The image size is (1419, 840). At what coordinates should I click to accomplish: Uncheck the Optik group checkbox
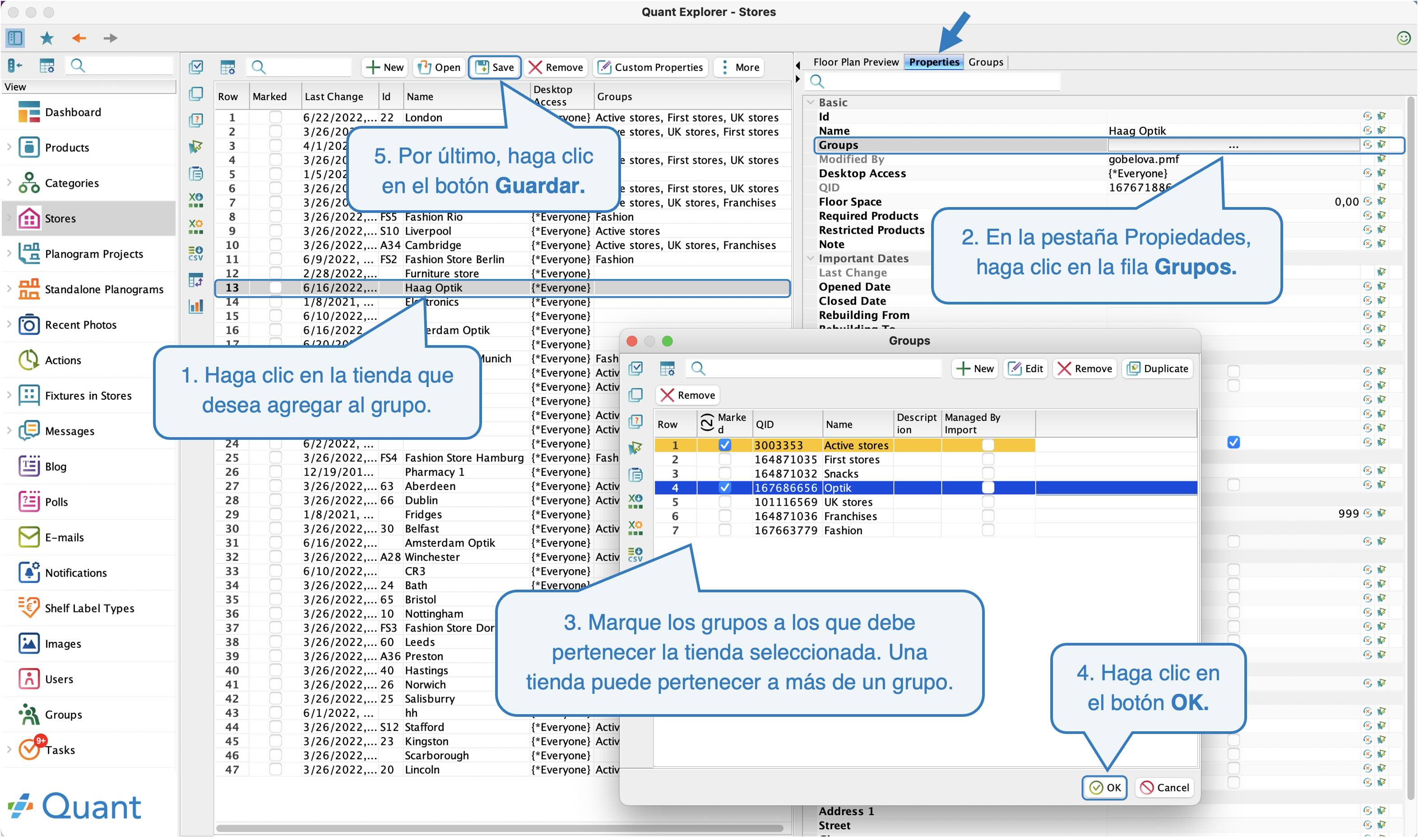click(x=725, y=488)
